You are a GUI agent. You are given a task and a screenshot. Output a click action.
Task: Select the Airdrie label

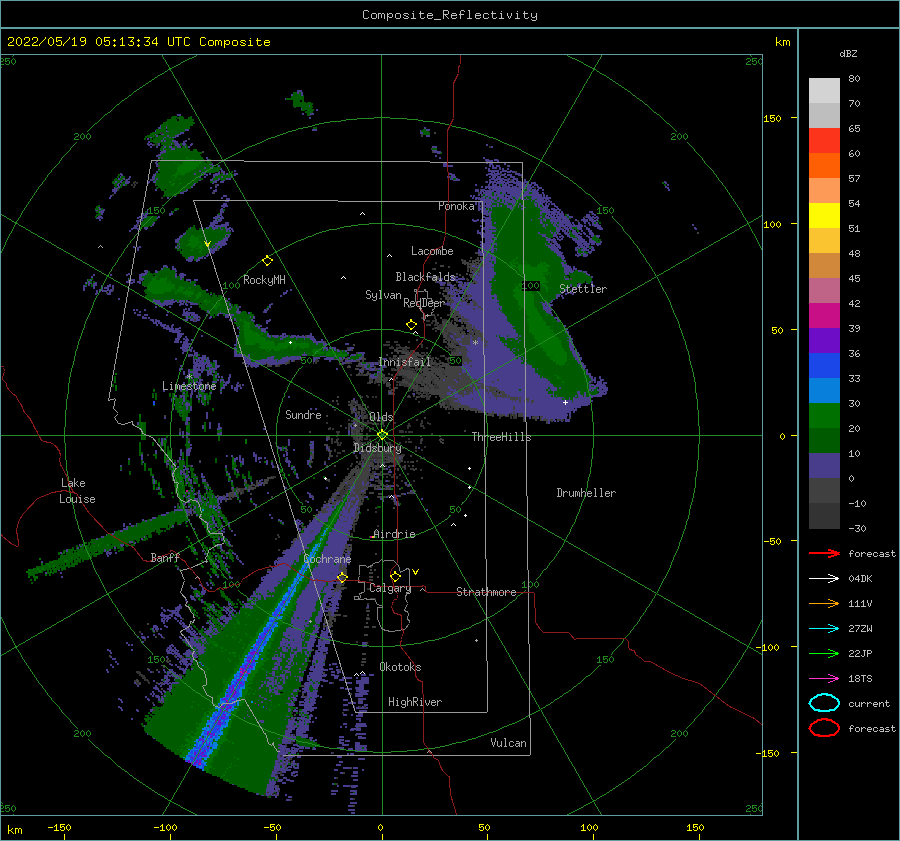point(394,534)
